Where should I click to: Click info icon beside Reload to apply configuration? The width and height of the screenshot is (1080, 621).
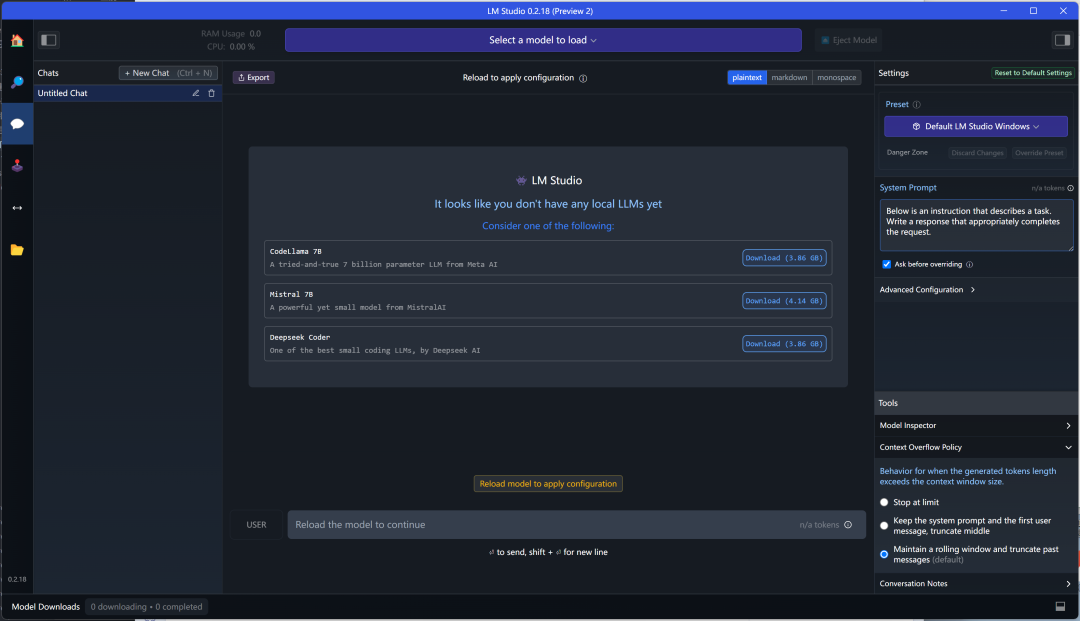point(583,78)
